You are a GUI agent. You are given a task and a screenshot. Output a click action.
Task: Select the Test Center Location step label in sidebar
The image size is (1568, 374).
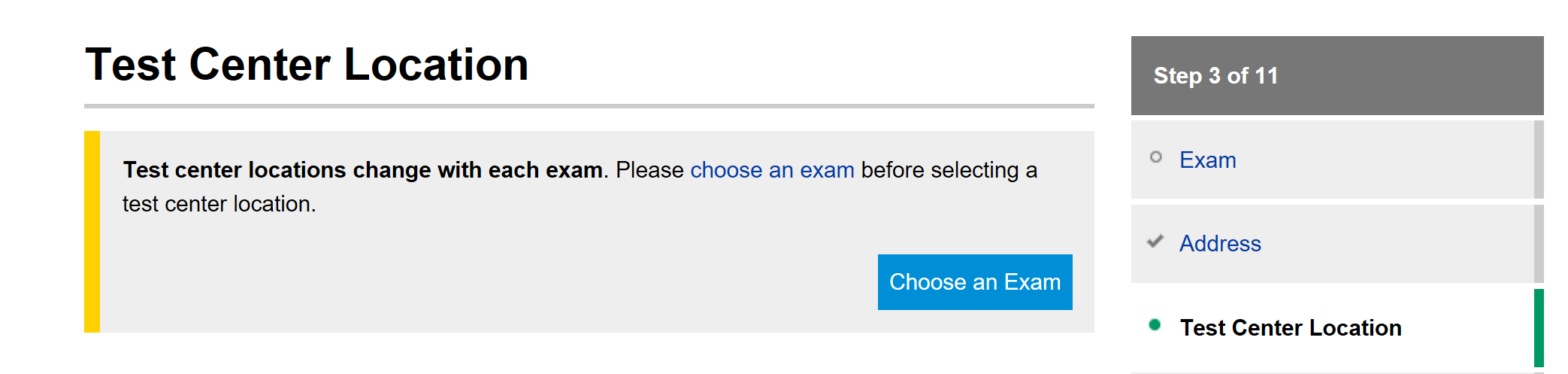tap(1290, 328)
